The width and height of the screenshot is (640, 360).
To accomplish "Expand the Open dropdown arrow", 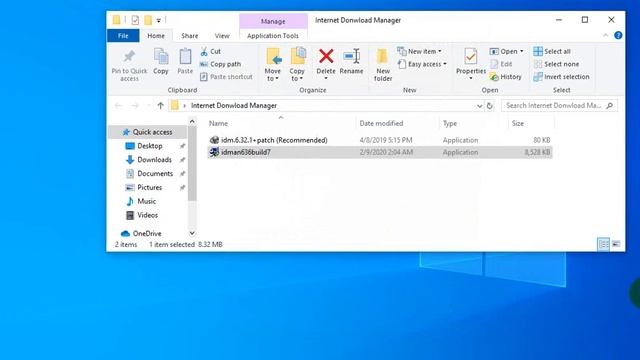I will tap(521, 51).
